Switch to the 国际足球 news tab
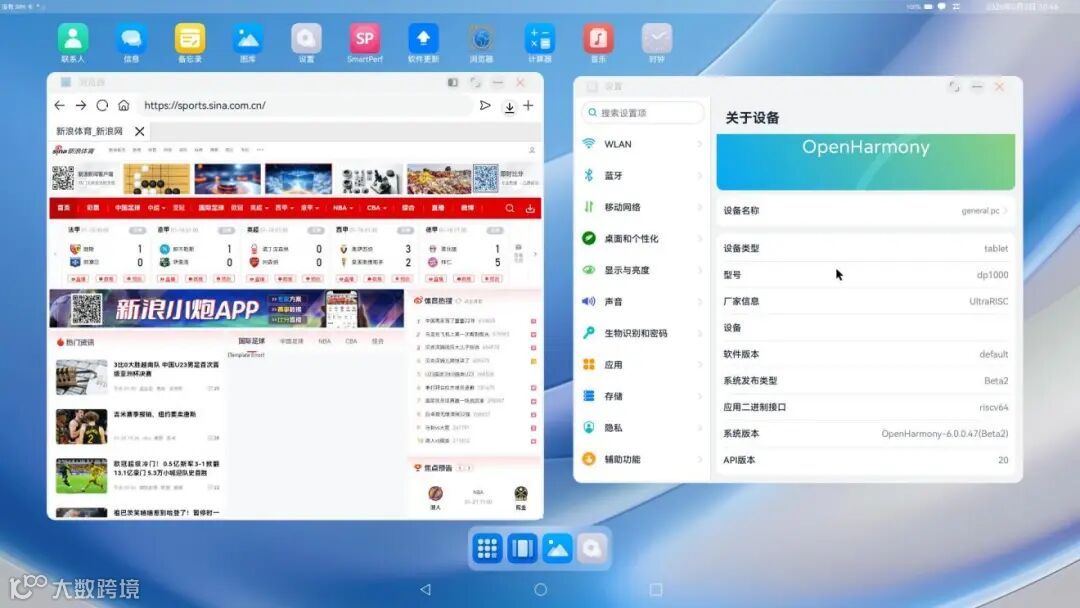Image resolution: width=1080 pixels, height=608 pixels. click(x=251, y=341)
